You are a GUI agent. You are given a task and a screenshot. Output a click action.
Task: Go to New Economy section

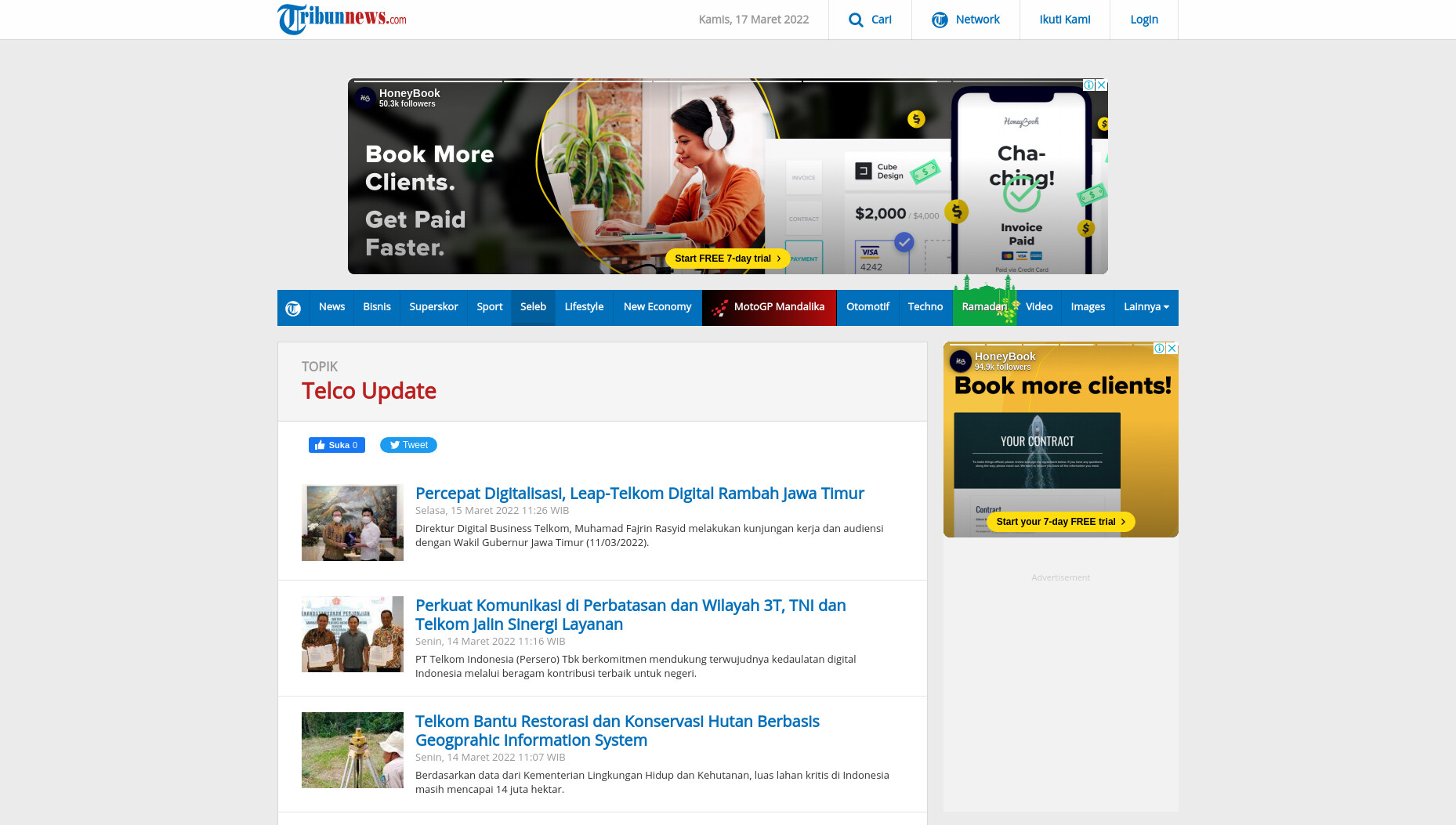tap(657, 307)
